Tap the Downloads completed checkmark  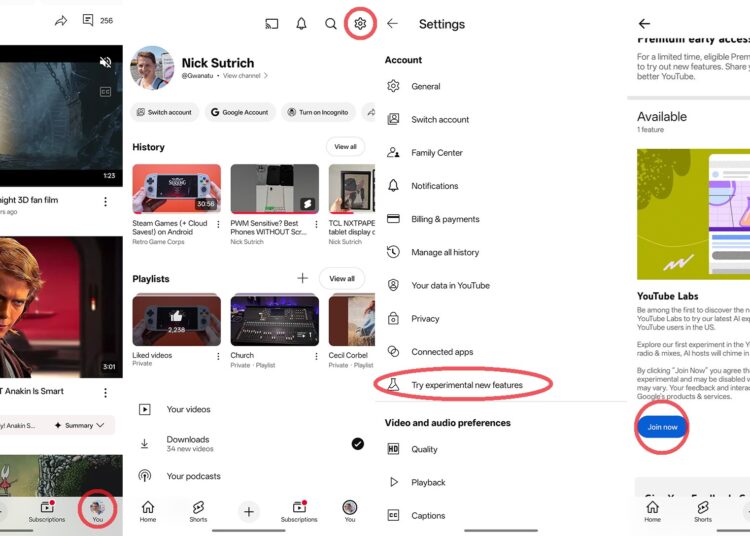(x=357, y=444)
